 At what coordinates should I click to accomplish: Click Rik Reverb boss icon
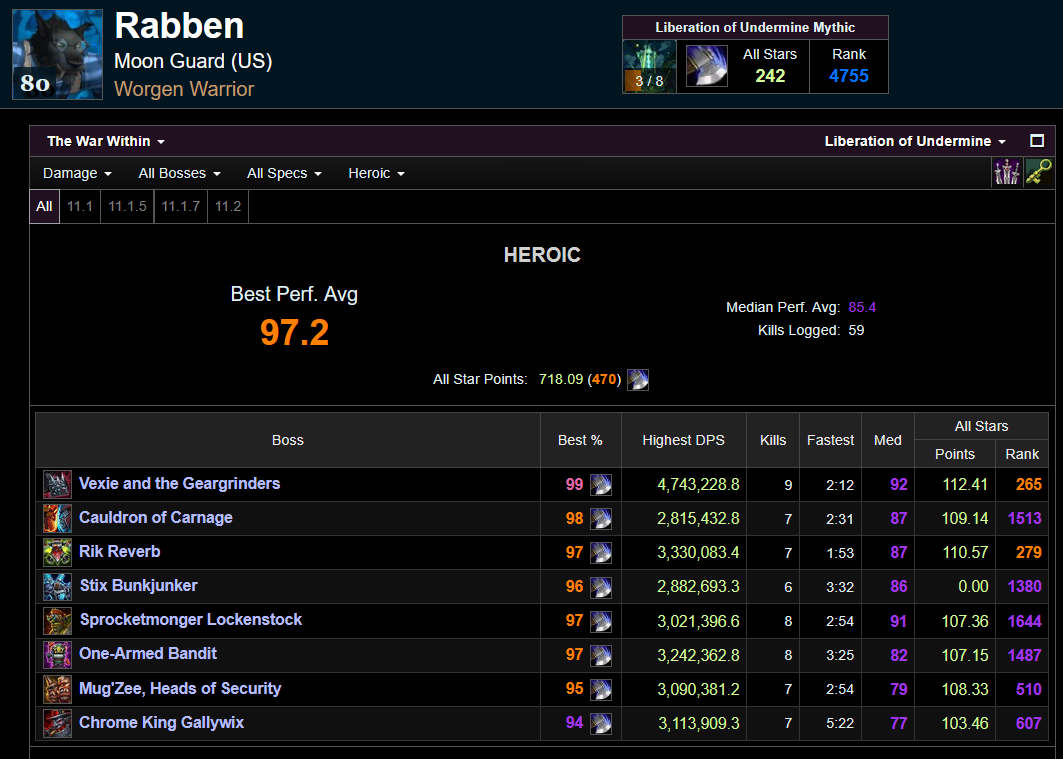tap(58, 552)
